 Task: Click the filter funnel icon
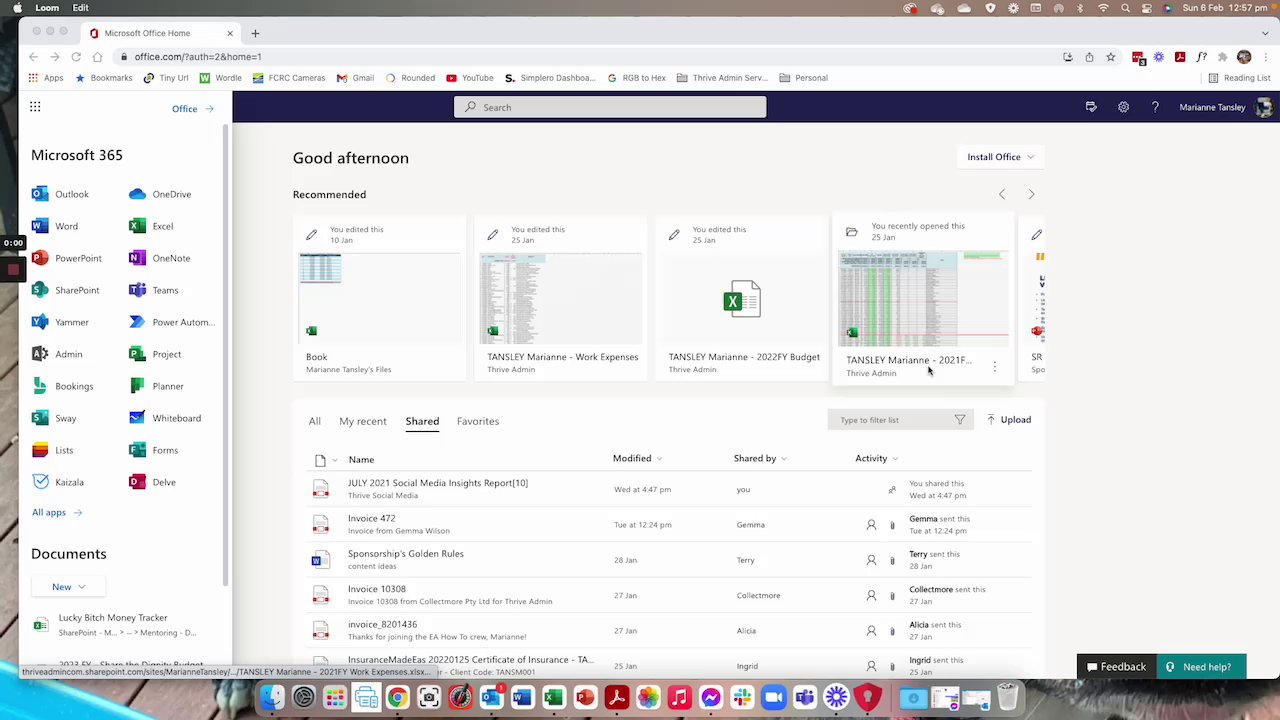tap(960, 420)
